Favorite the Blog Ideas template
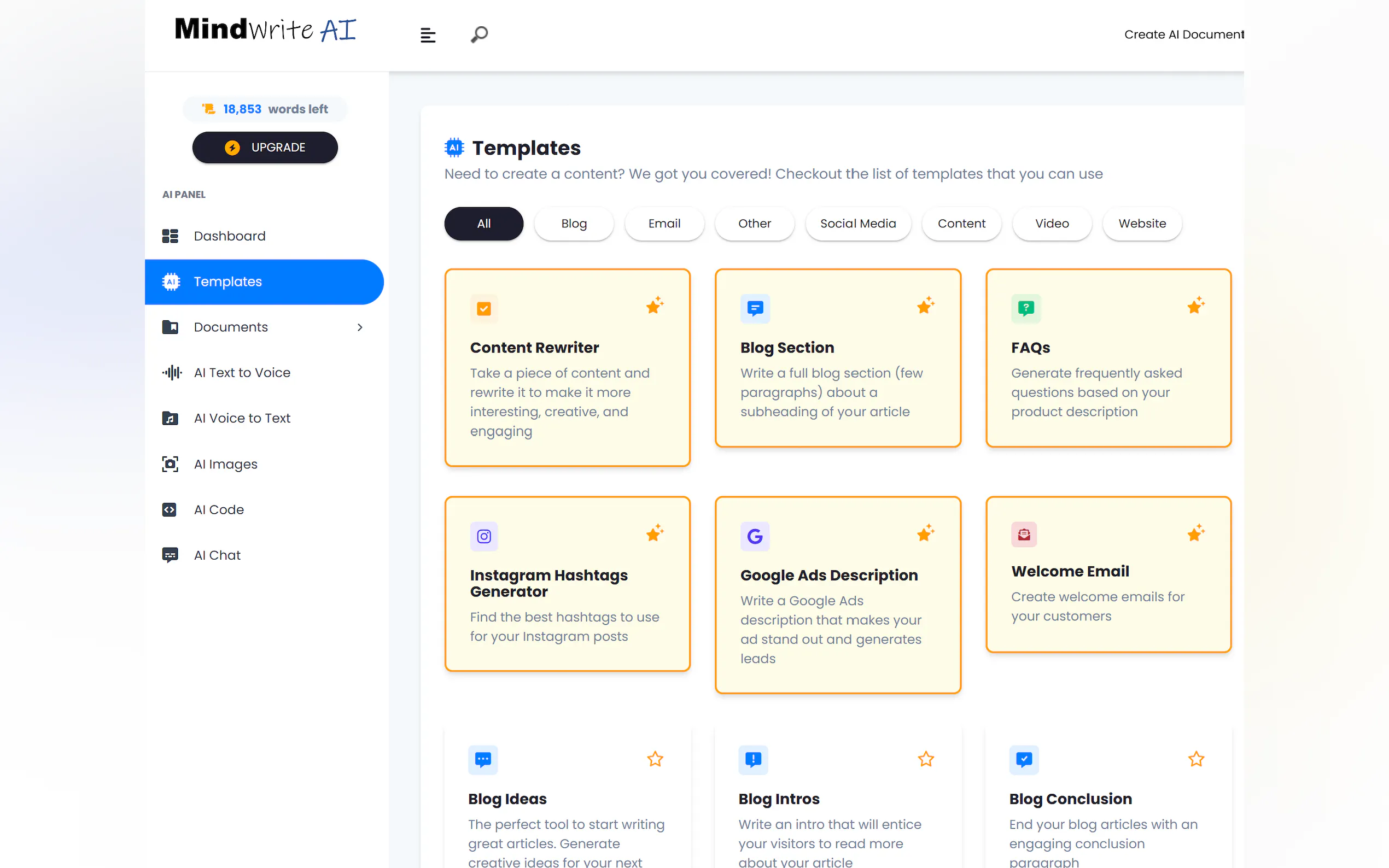 click(x=655, y=759)
